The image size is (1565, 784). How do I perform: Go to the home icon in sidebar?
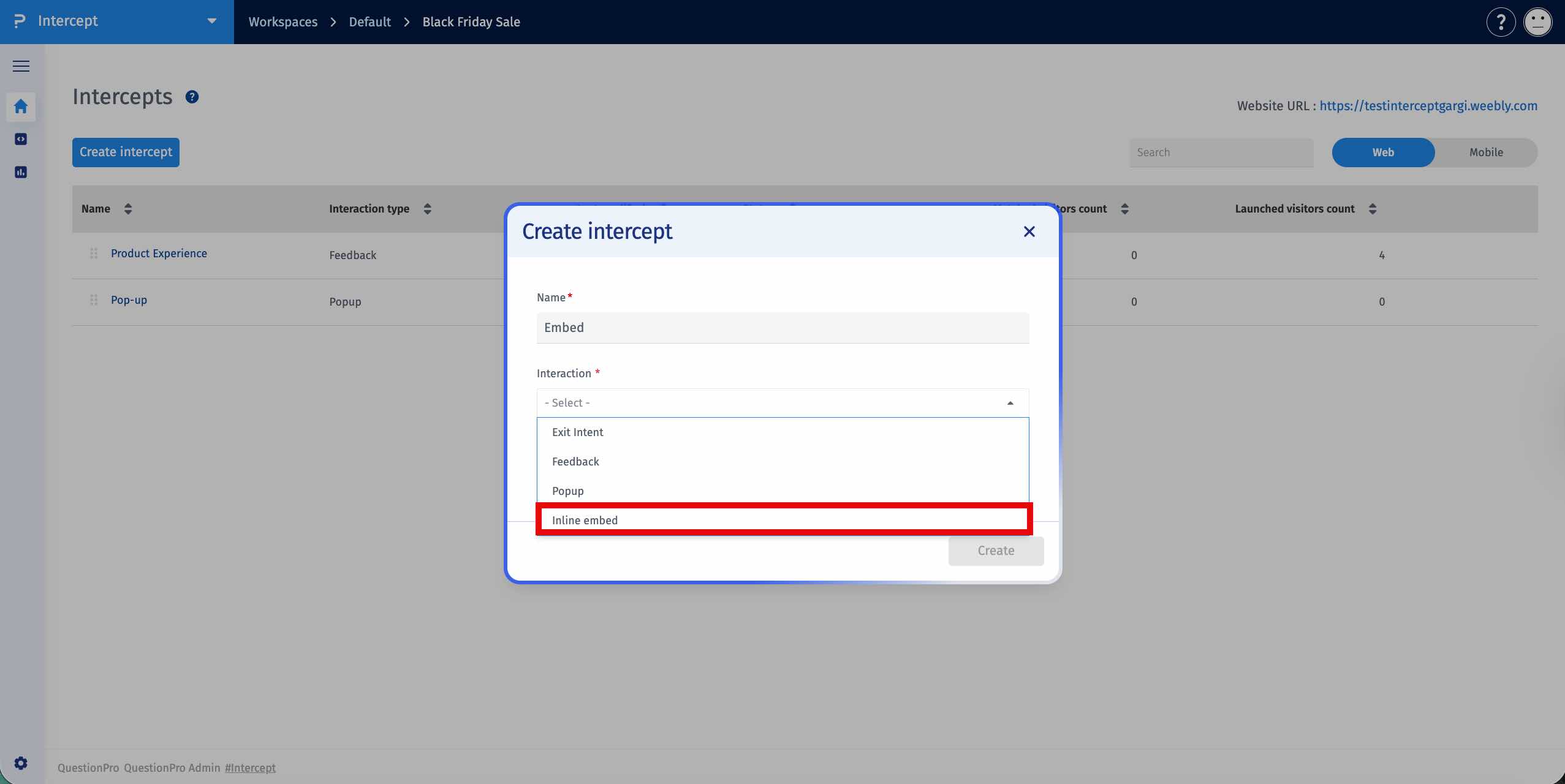21,107
